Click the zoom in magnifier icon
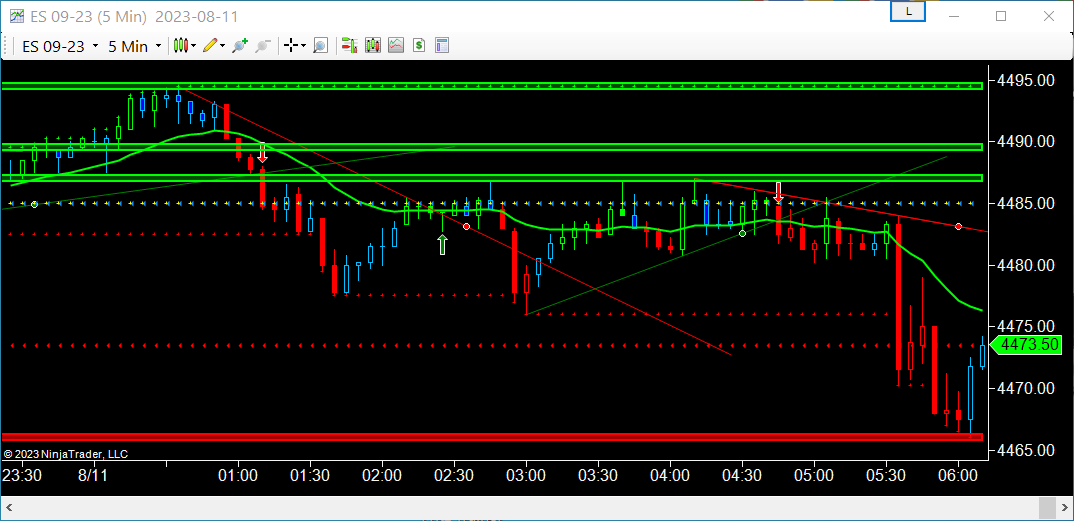Viewport: 1074px width, 521px height. (x=240, y=46)
